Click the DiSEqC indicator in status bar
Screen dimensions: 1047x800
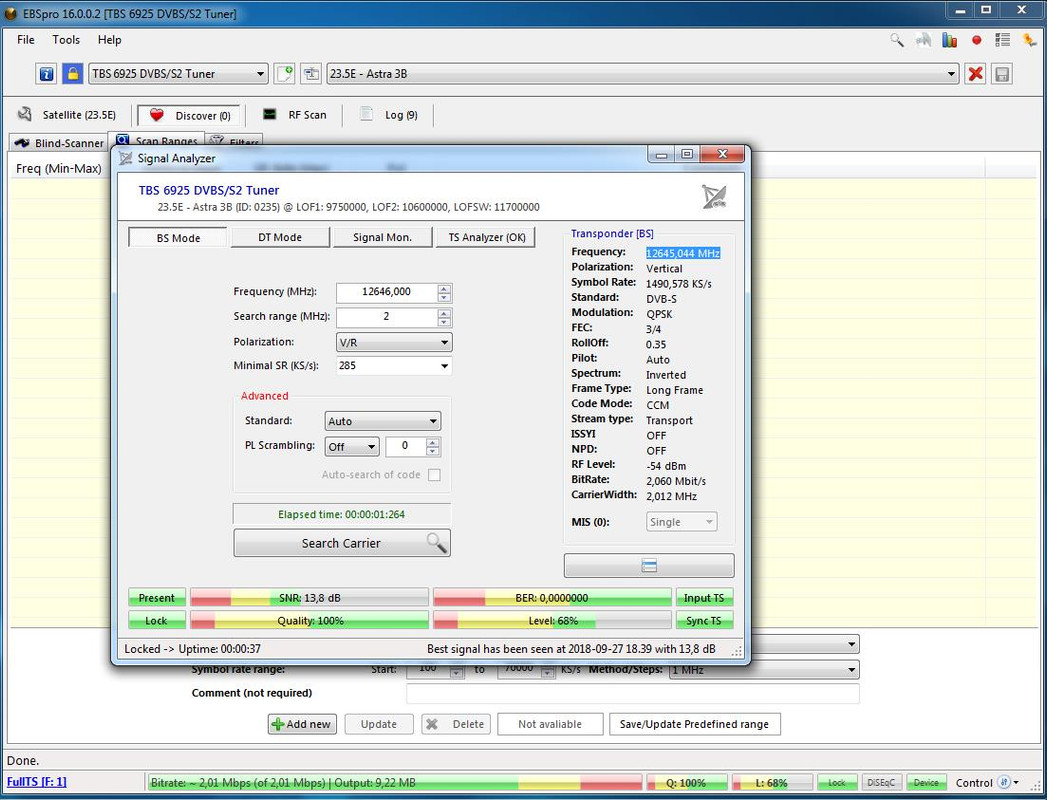click(881, 783)
